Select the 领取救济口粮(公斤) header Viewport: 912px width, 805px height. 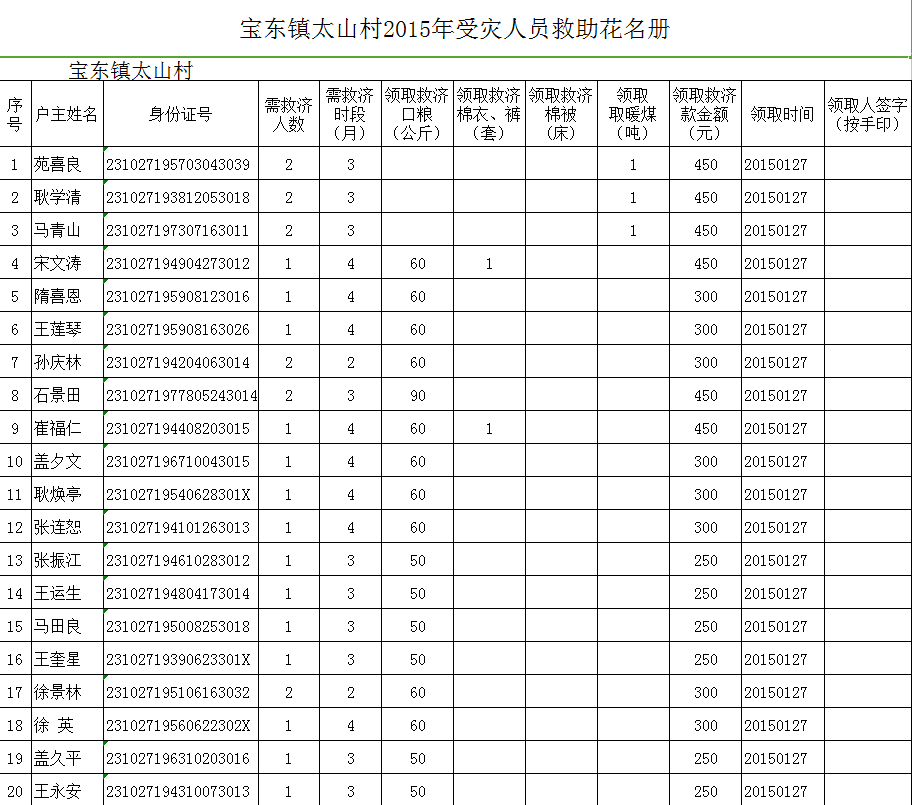[x=417, y=114]
